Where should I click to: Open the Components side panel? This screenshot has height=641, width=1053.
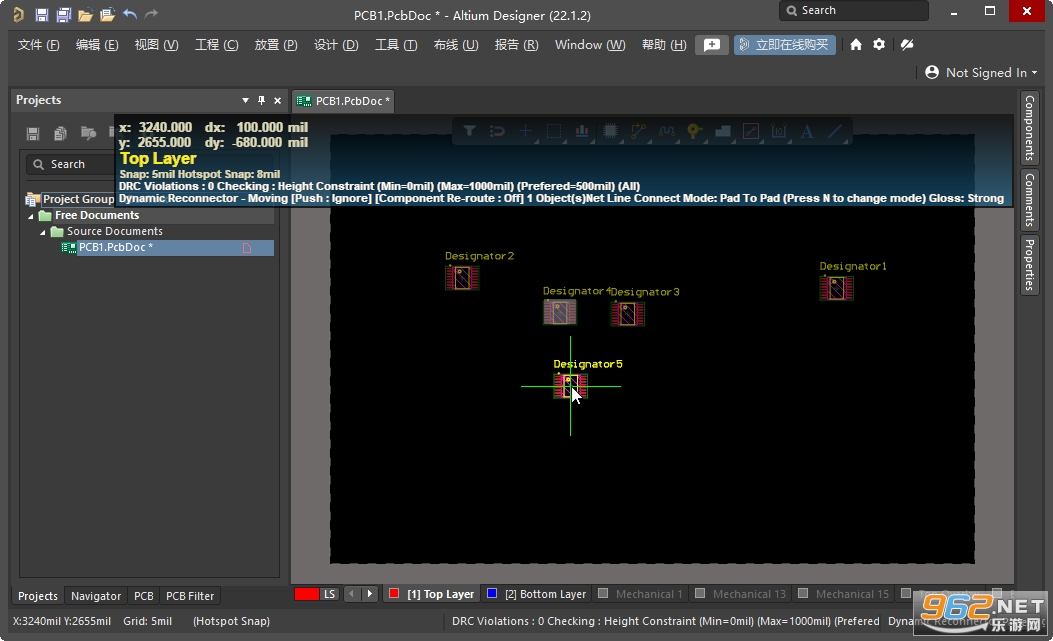click(x=1029, y=128)
